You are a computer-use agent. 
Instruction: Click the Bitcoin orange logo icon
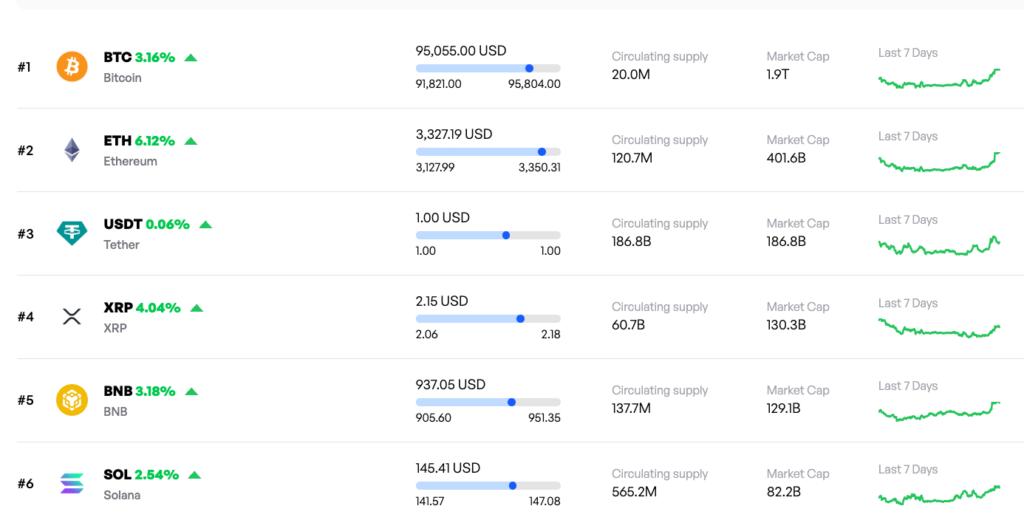[x=72, y=67]
